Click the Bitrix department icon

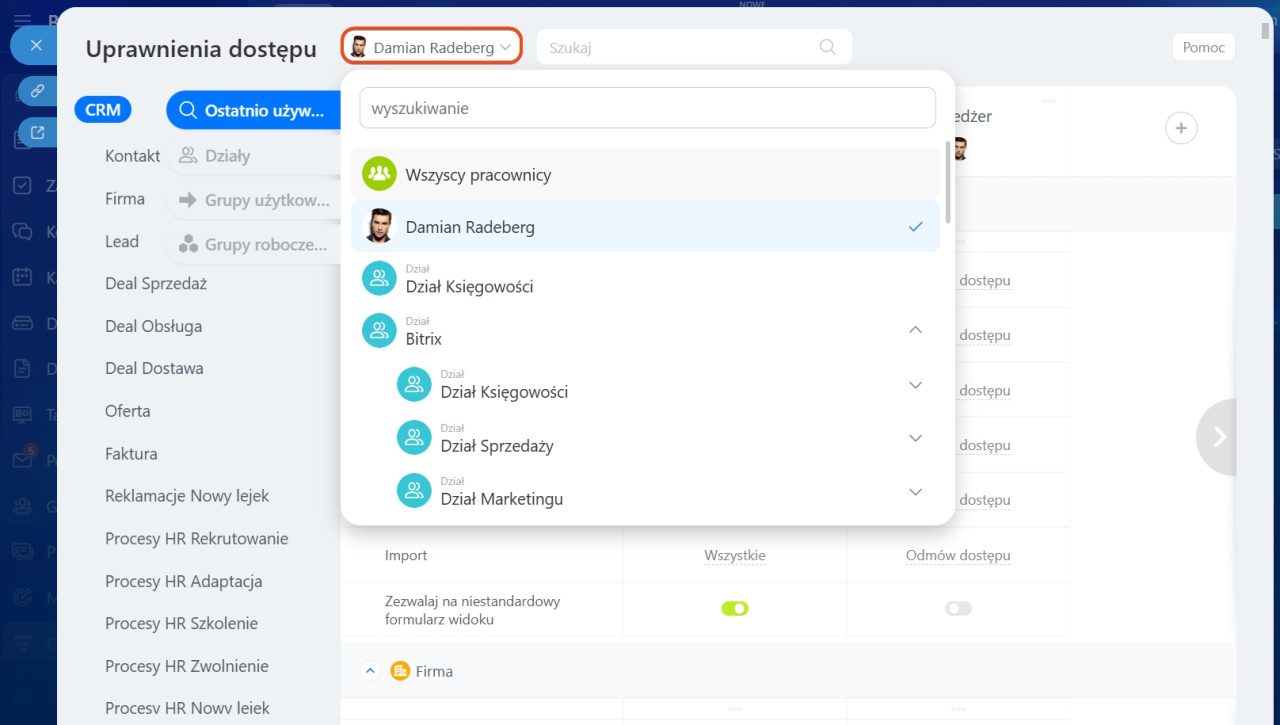click(379, 331)
